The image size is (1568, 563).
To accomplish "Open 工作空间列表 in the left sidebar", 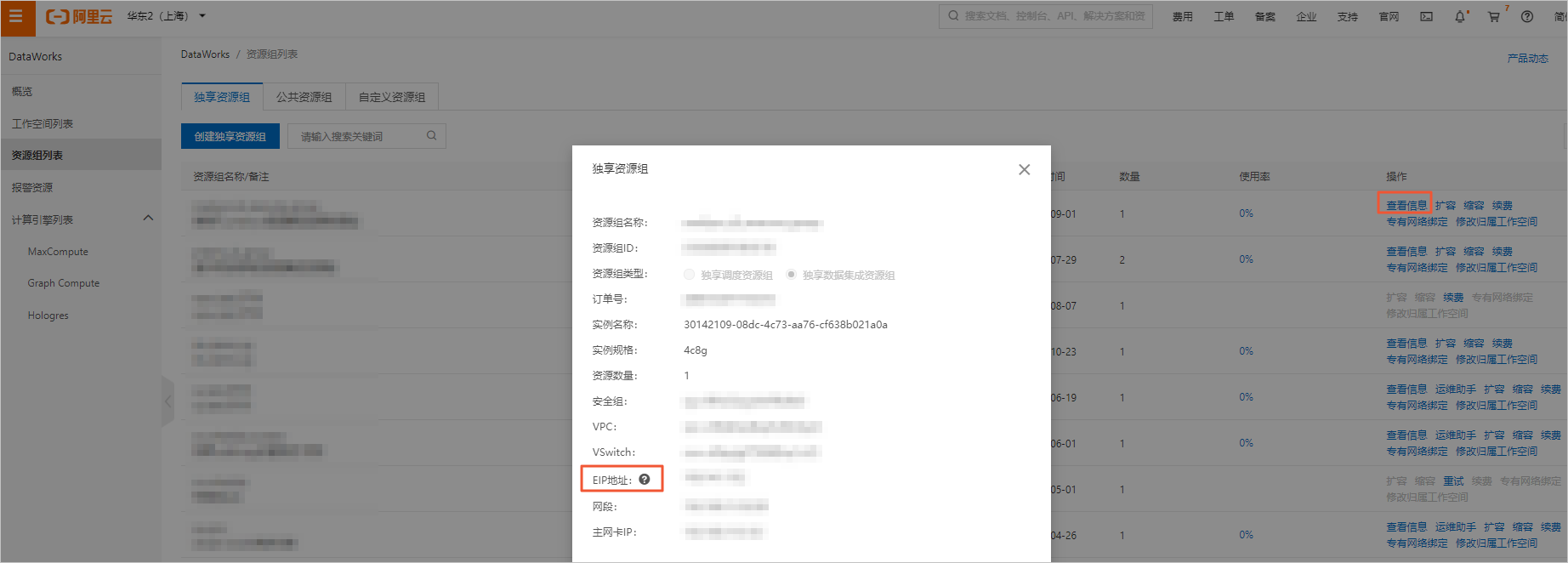I will (43, 124).
